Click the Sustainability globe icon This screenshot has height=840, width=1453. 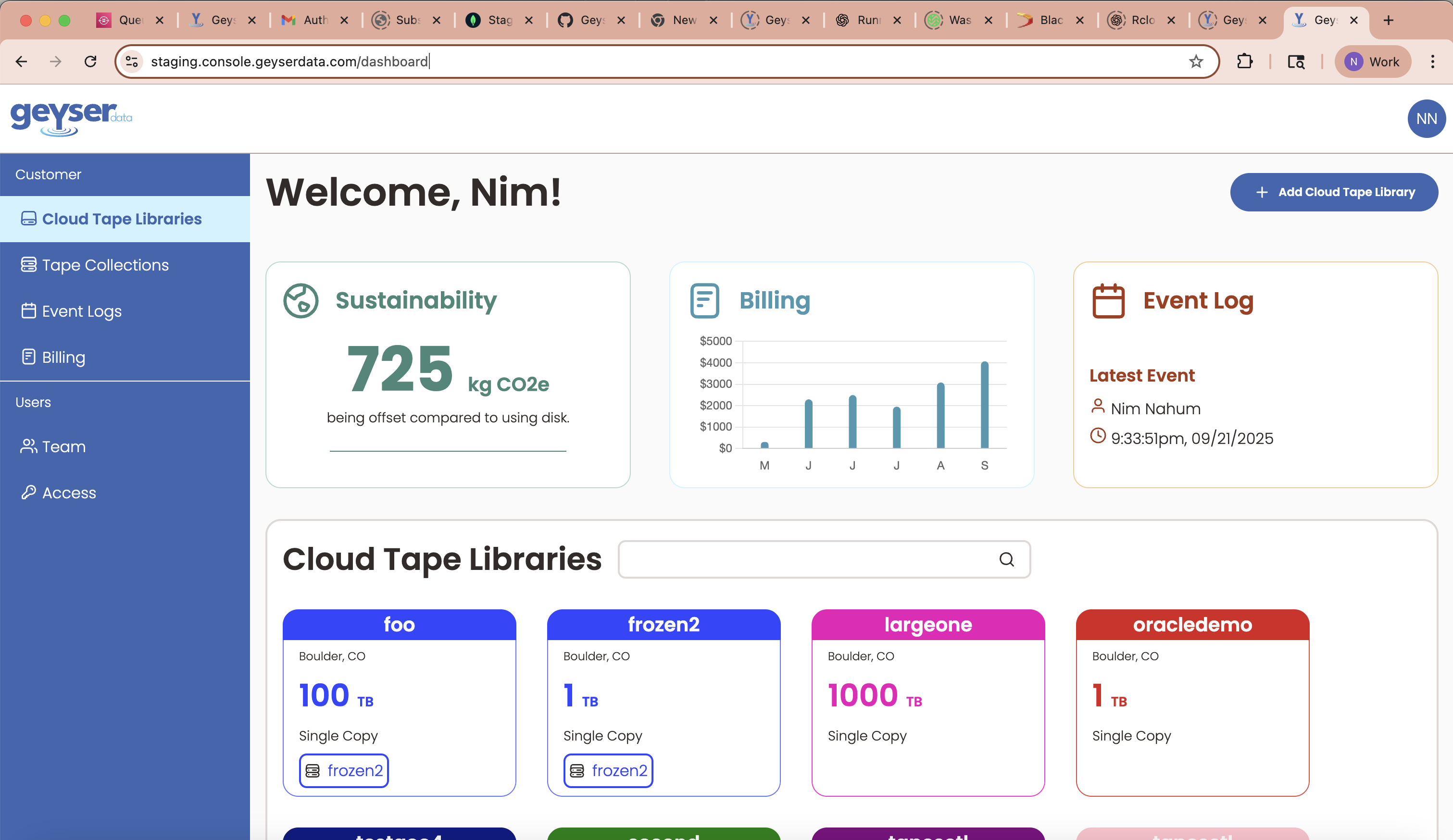point(301,300)
